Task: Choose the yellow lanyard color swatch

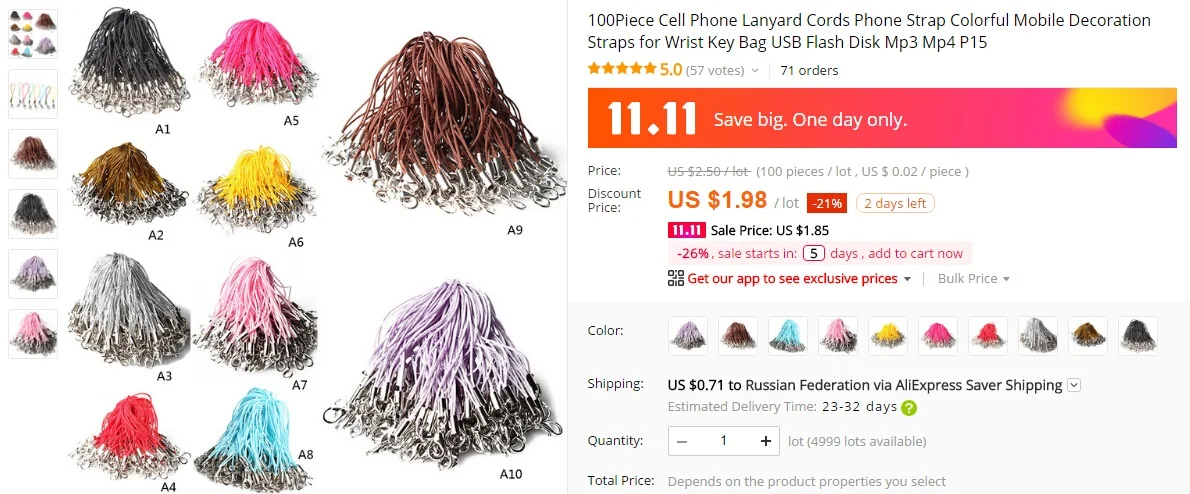Action: tap(888, 336)
